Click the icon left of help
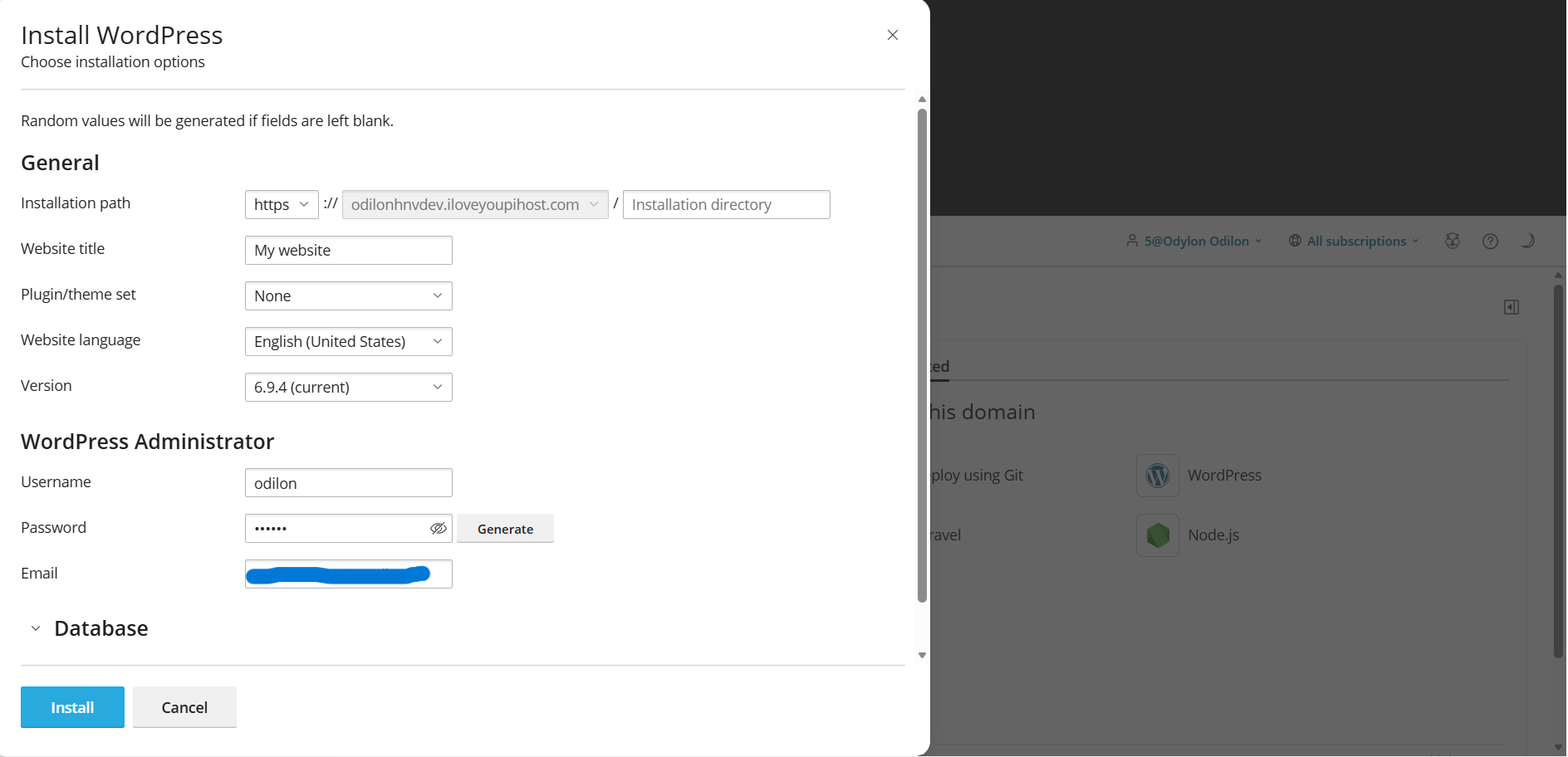 click(x=1452, y=242)
